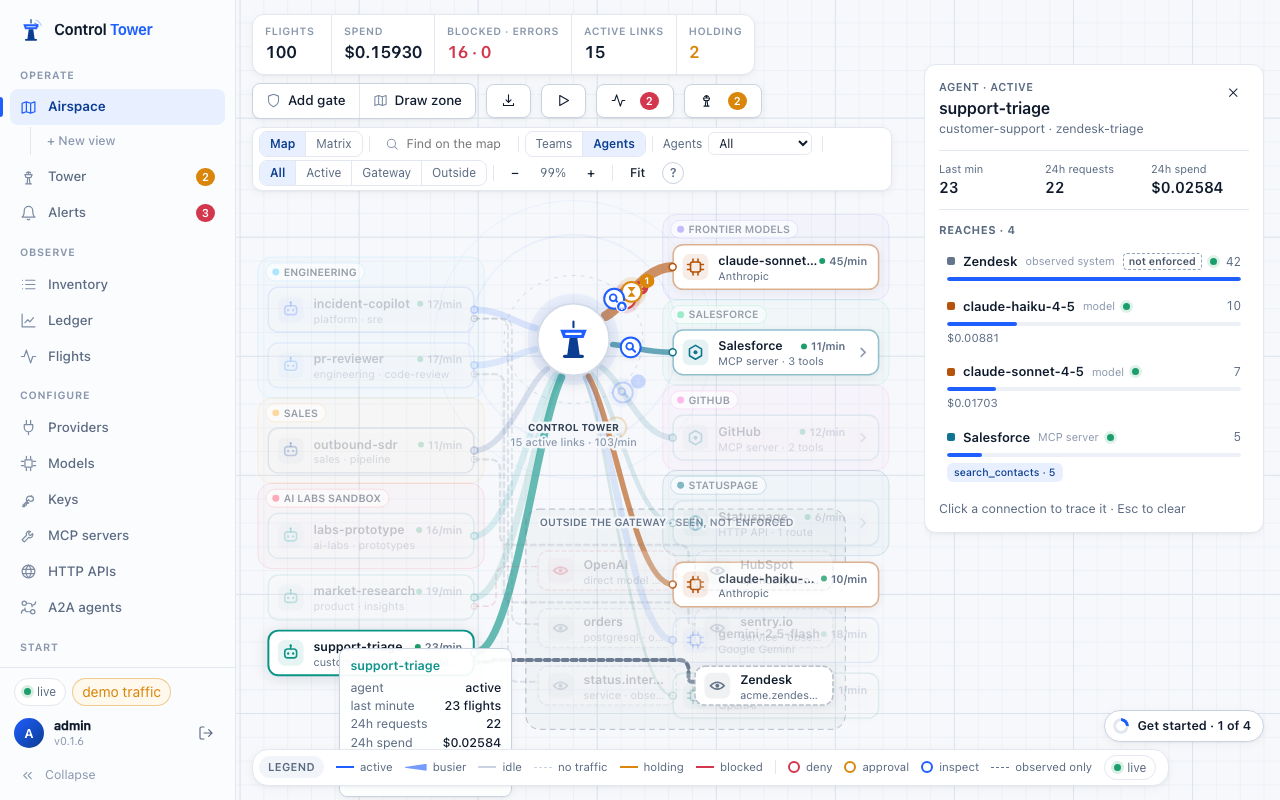The height and width of the screenshot is (800, 1280).
Task: Click the Fit button
Action: [x=638, y=173]
